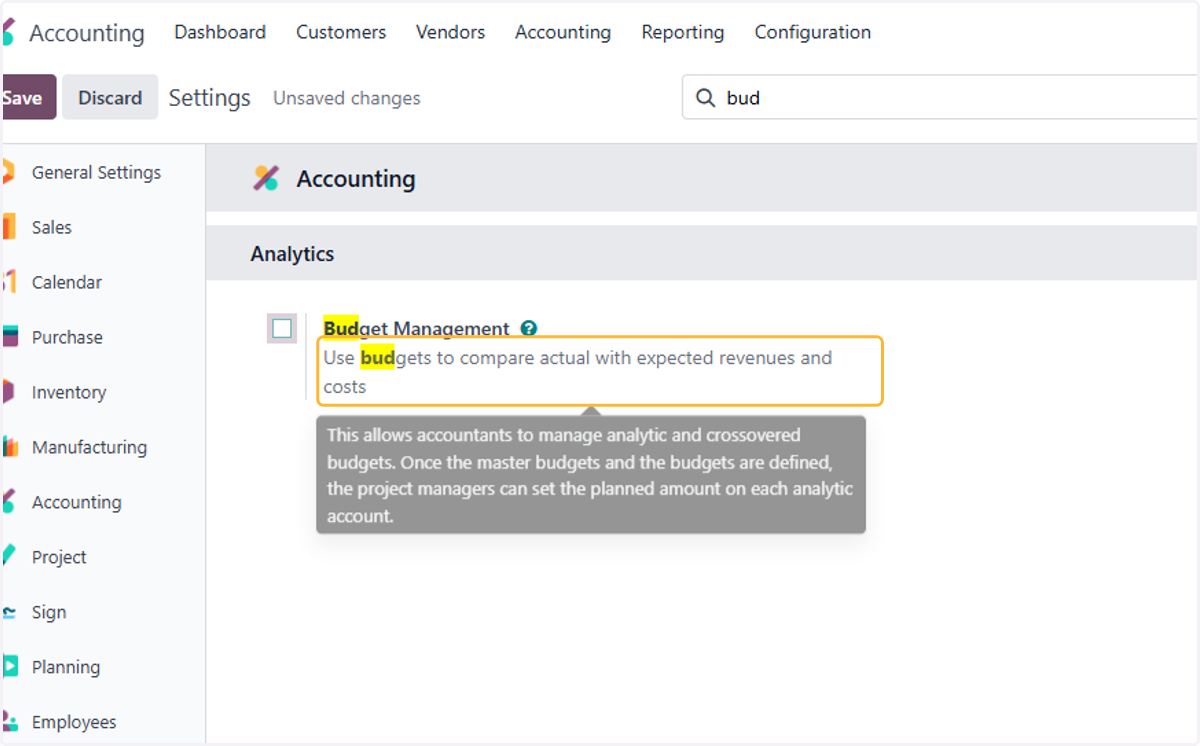The height and width of the screenshot is (746, 1200).
Task: Open the Customers menu
Action: click(x=341, y=32)
